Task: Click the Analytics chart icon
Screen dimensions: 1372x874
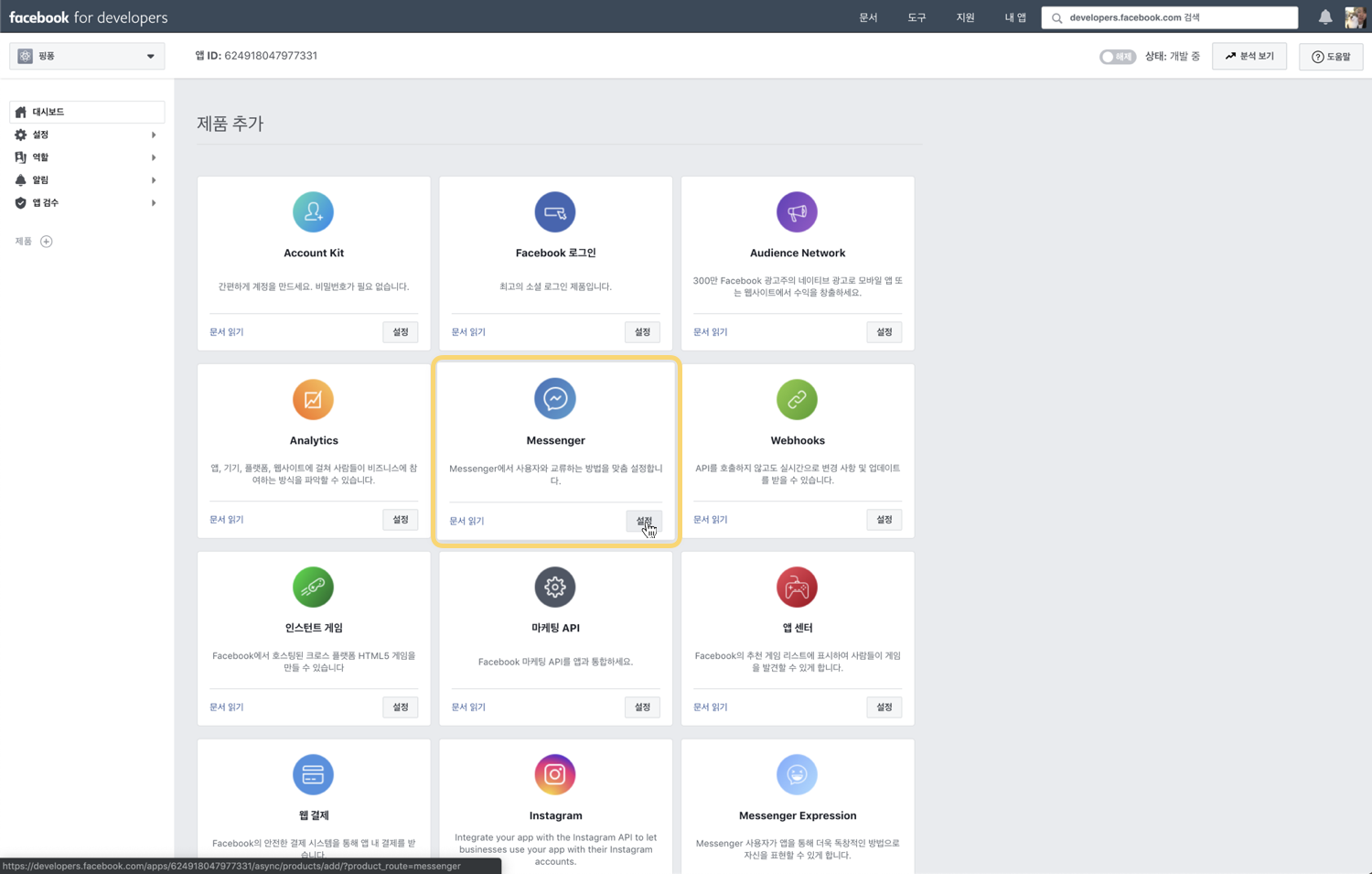Action: tap(313, 400)
